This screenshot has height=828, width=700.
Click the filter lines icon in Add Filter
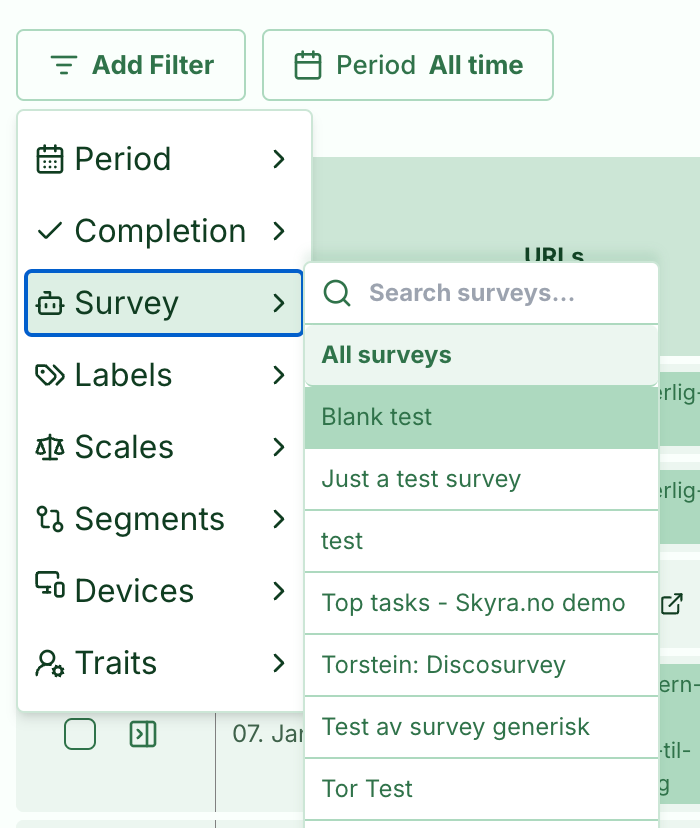(x=64, y=65)
